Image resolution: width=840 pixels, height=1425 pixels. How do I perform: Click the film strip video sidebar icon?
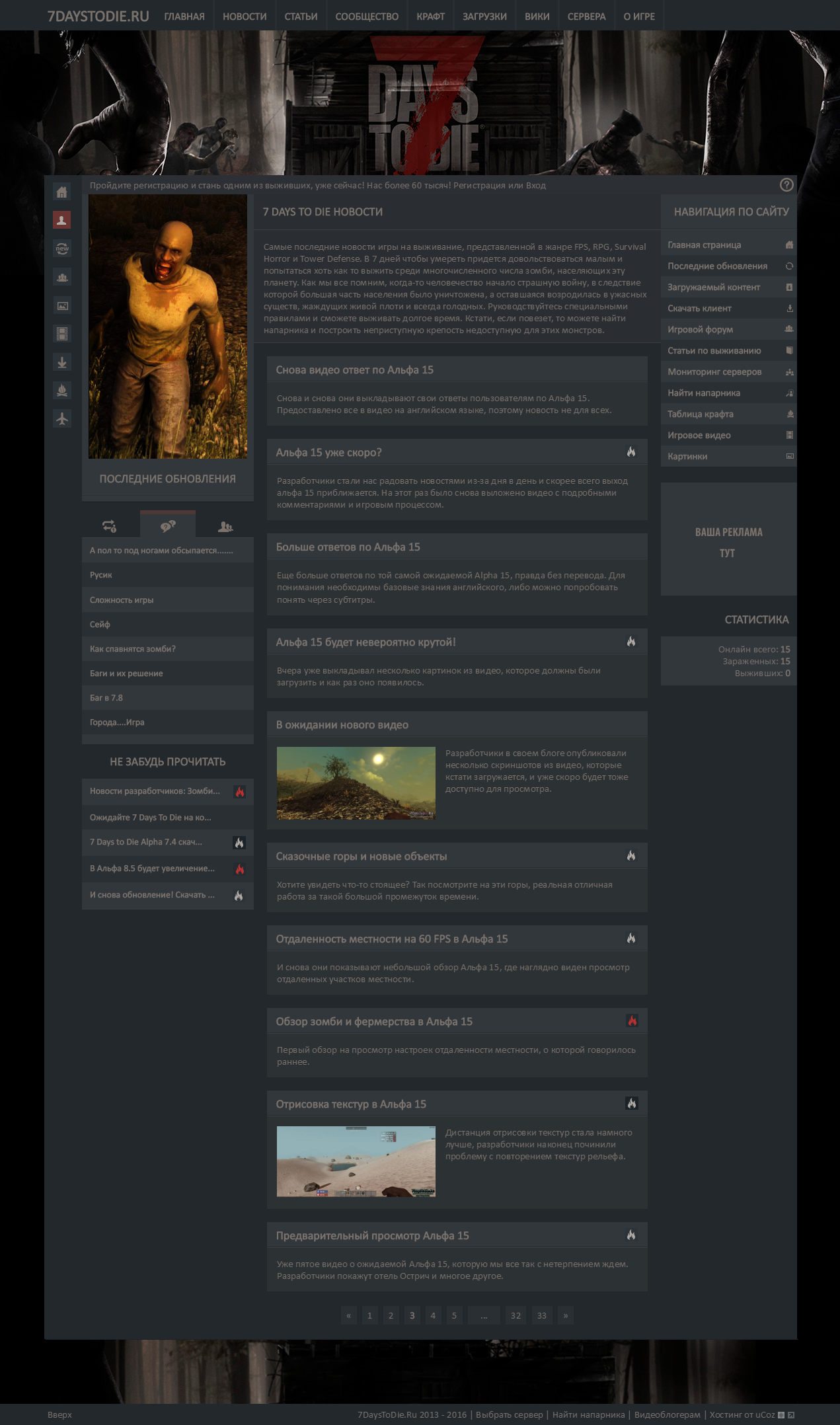(x=61, y=334)
